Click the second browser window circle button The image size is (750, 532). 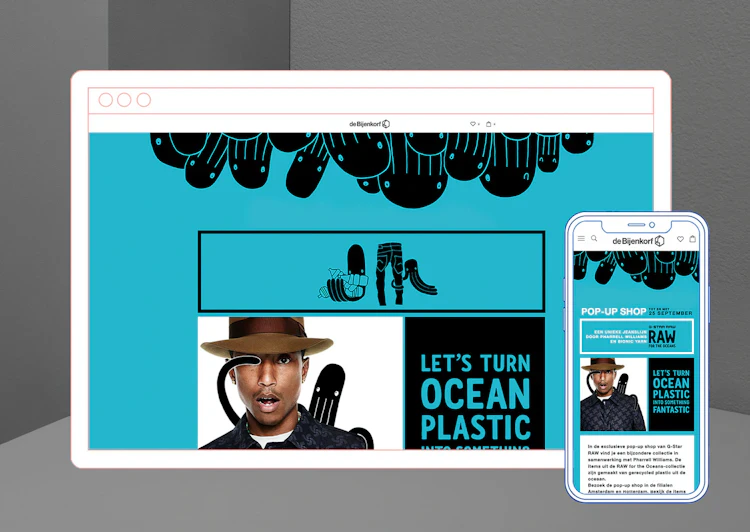[x=124, y=100]
